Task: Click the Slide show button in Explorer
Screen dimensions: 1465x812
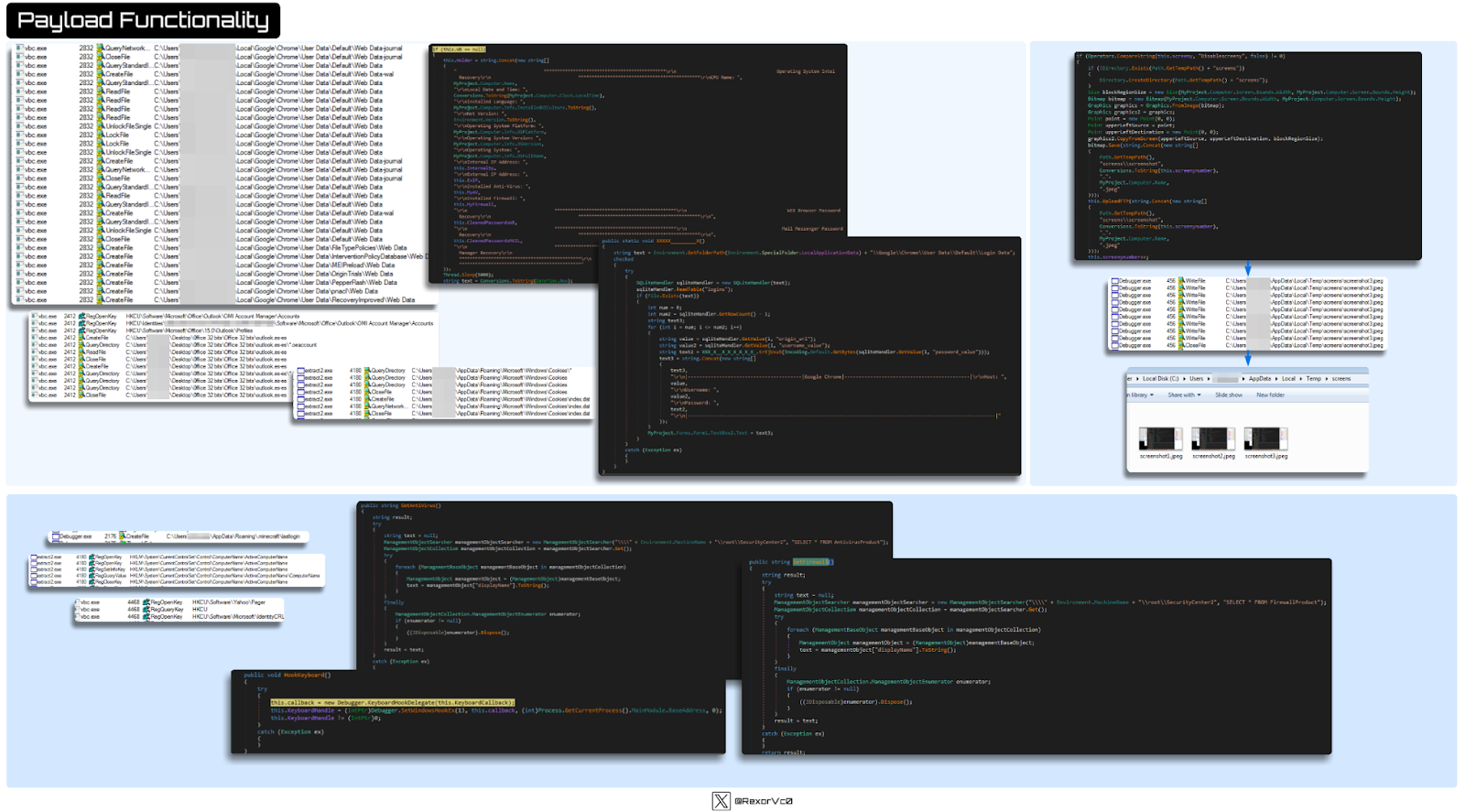Action: 1229,395
